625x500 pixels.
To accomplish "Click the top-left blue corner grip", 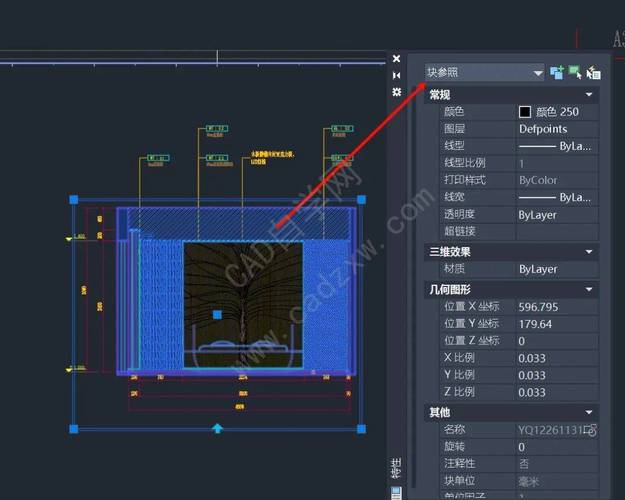I will [x=73, y=200].
